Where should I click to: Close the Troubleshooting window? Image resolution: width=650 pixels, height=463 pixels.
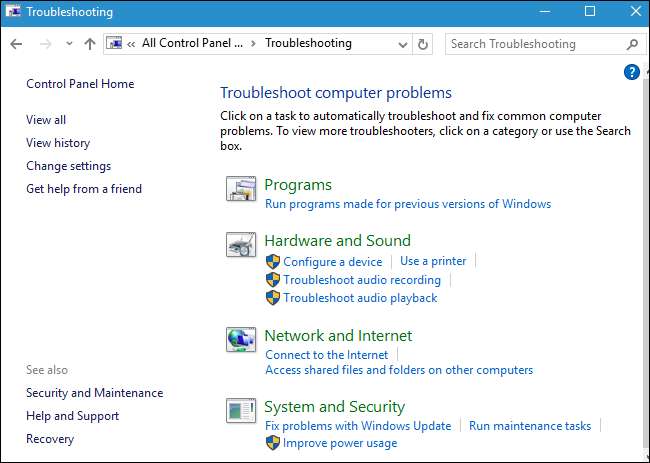click(x=636, y=12)
